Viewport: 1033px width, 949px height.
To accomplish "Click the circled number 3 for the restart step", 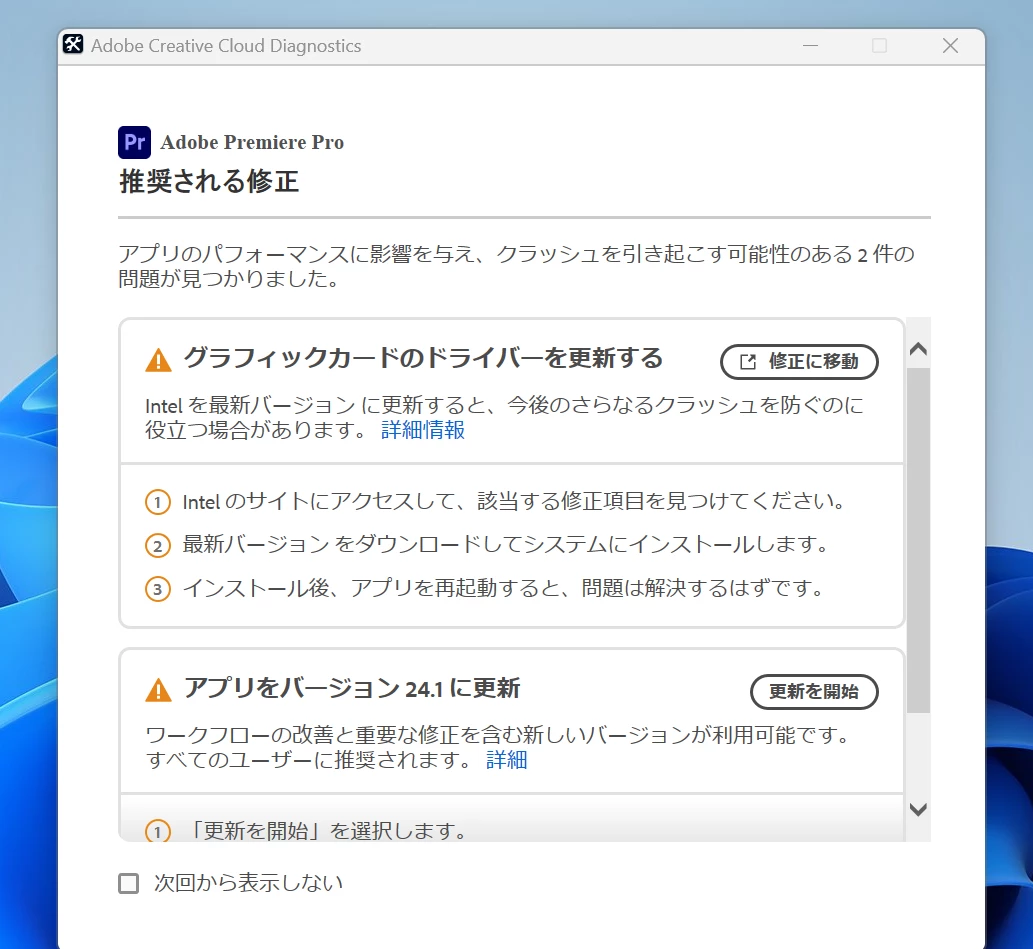I will (157, 589).
